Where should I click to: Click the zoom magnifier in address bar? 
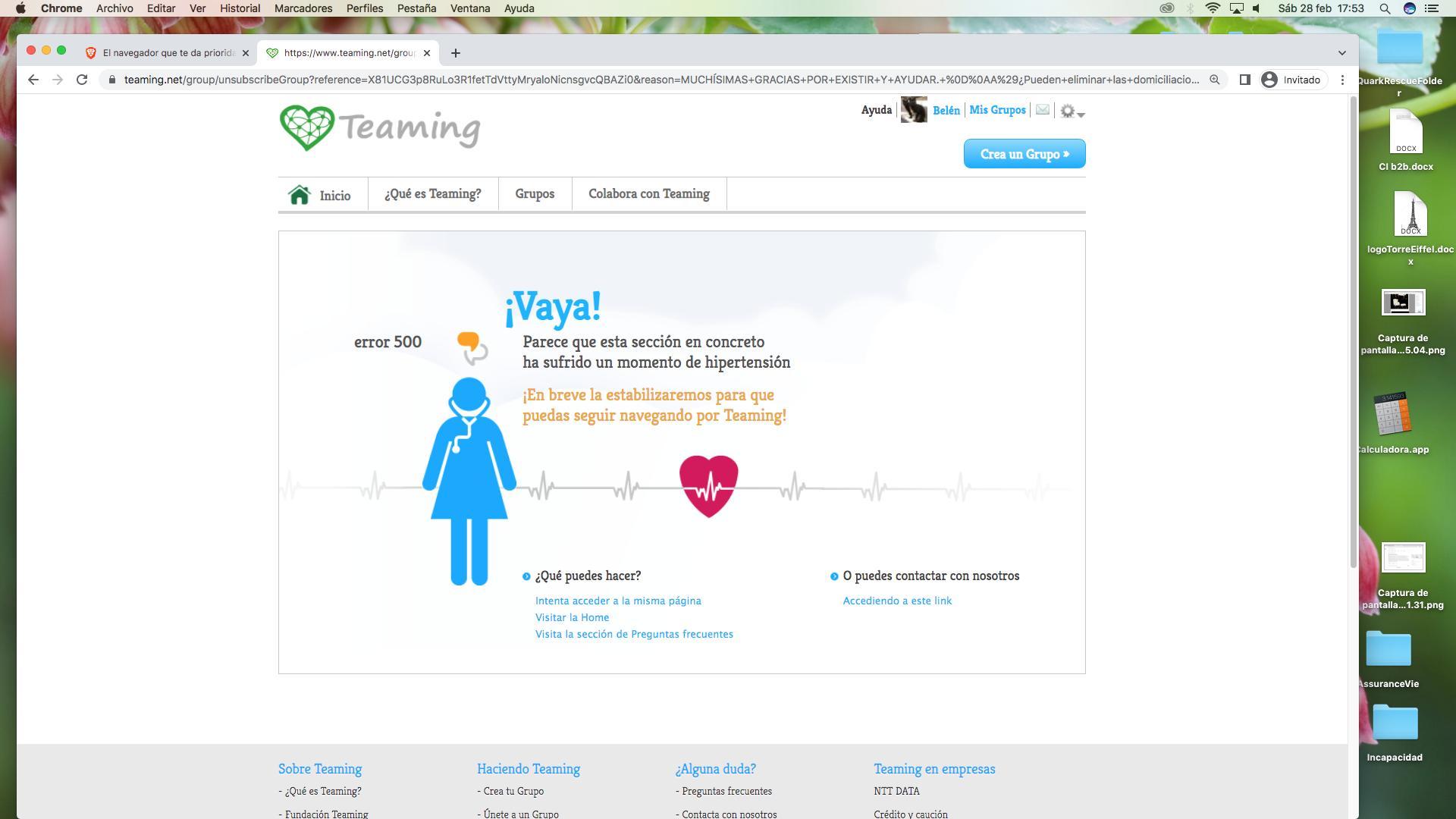tap(1214, 80)
